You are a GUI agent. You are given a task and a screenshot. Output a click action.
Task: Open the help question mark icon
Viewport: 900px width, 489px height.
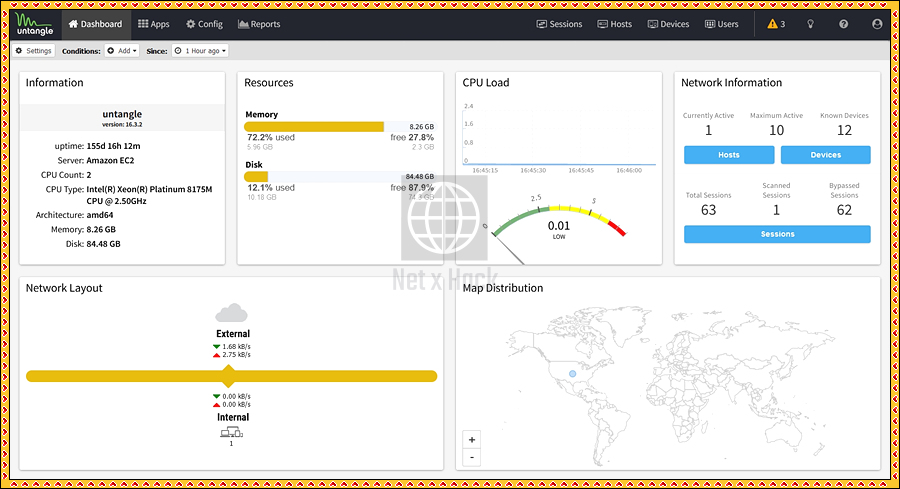843,24
